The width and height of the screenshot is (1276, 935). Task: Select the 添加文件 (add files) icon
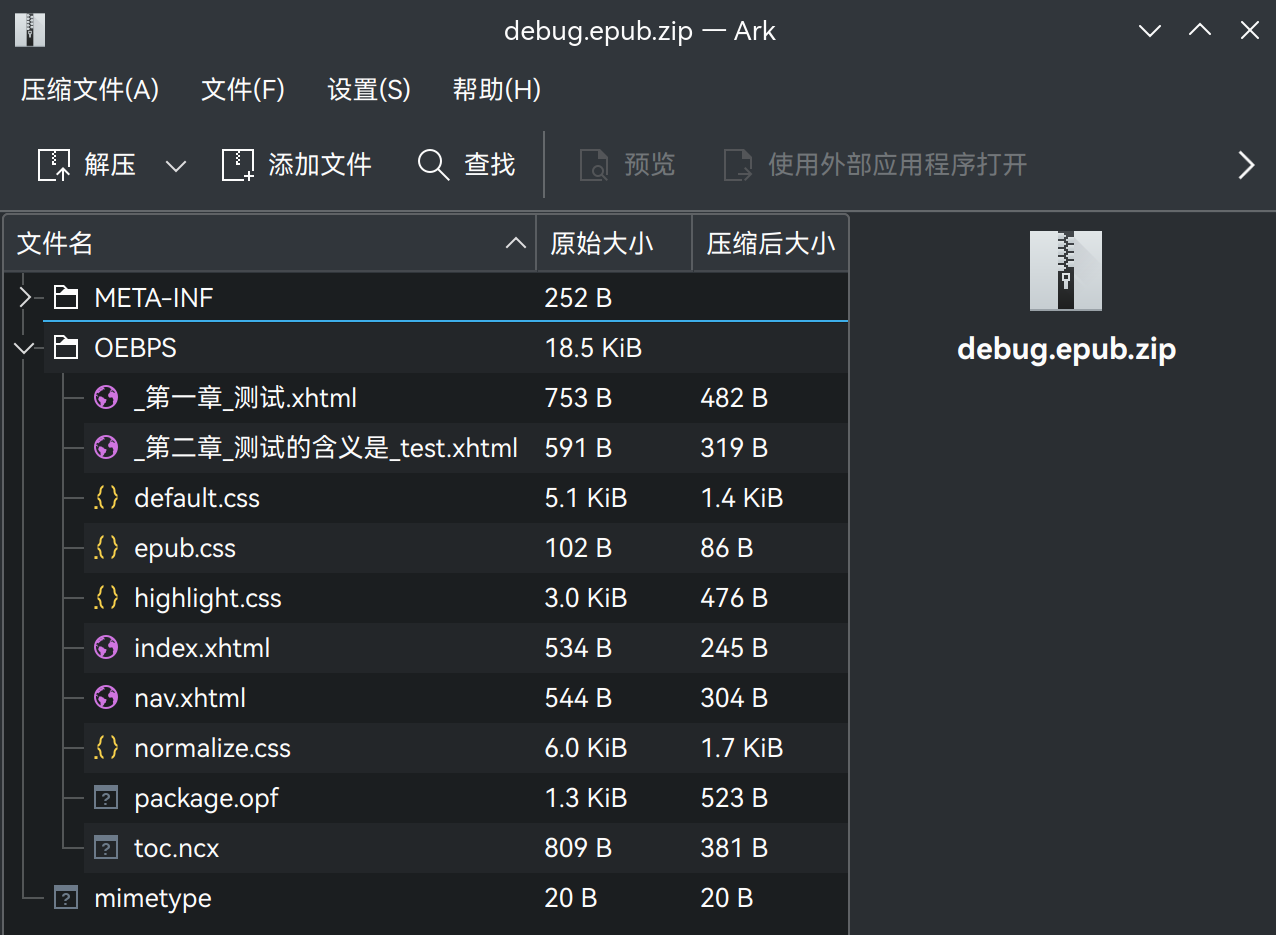tap(237, 164)
